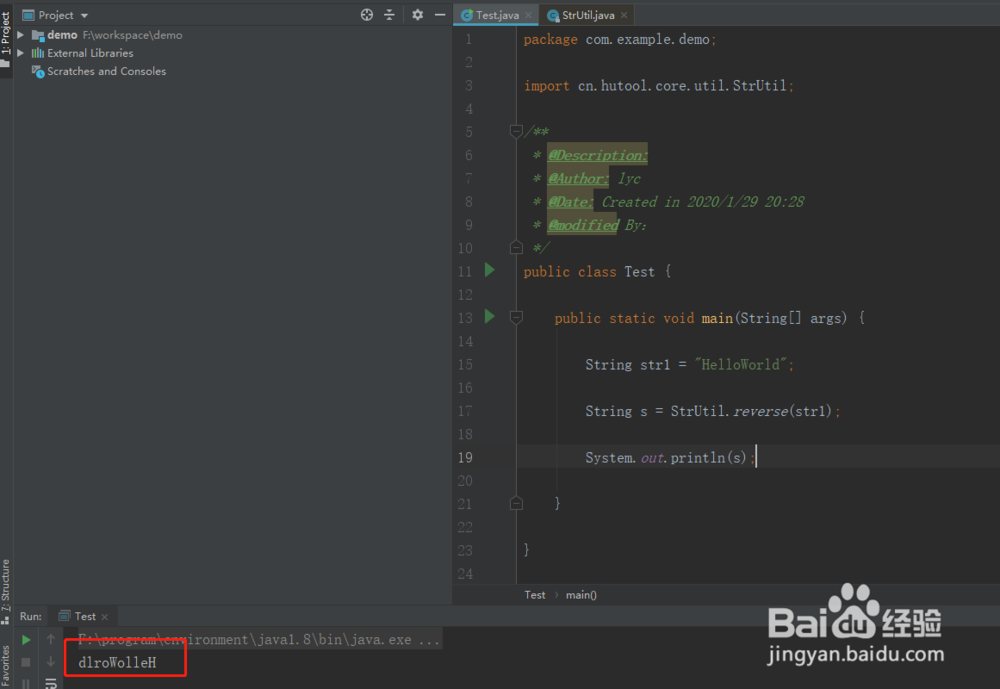Expand the demo project folder
1000x689 pixels.
[20, 35]
